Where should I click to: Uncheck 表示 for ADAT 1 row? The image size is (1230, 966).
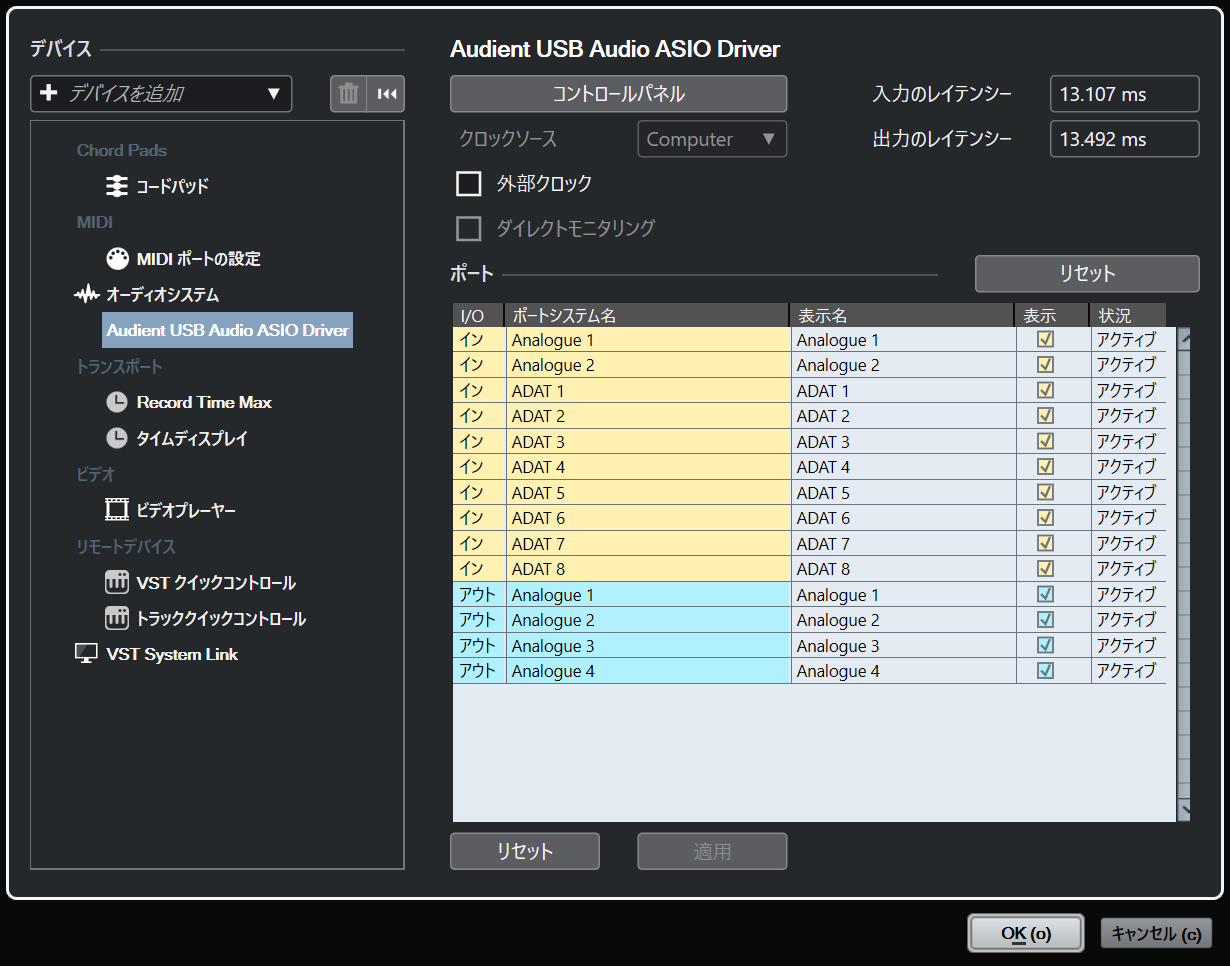1046,390
